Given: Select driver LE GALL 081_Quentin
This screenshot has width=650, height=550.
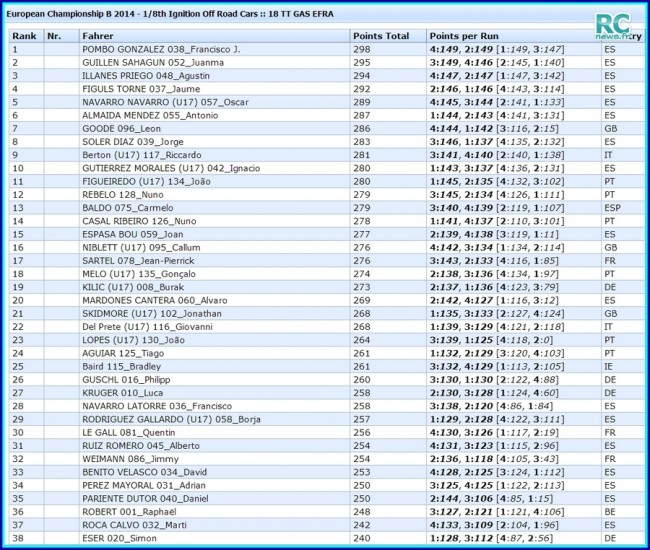Looking at the screenshot, I should pyautogui.click(x=129, y=433).
